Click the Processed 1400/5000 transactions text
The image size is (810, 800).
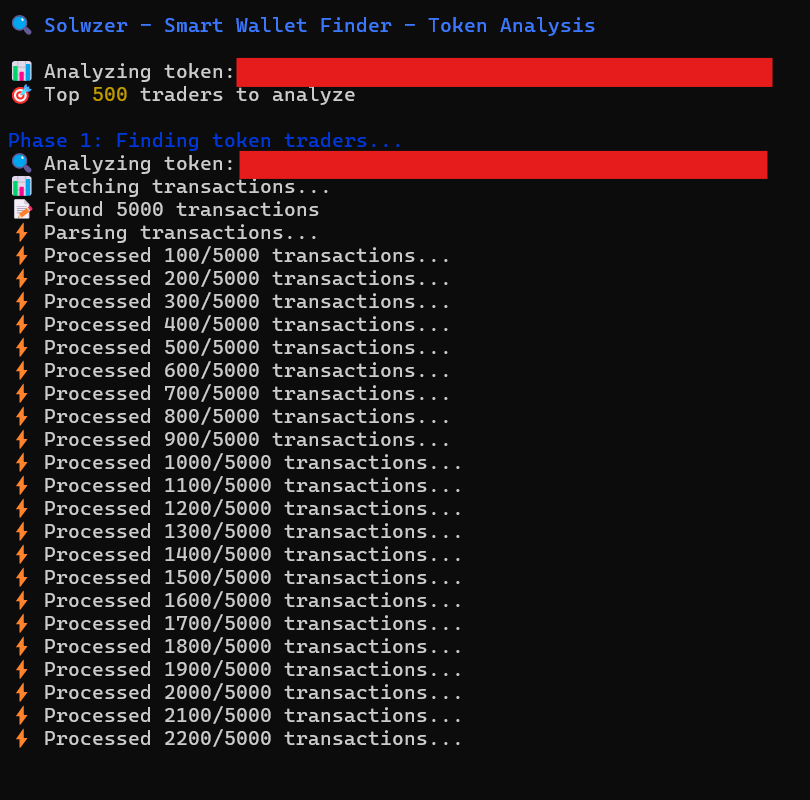click(253, 554)
